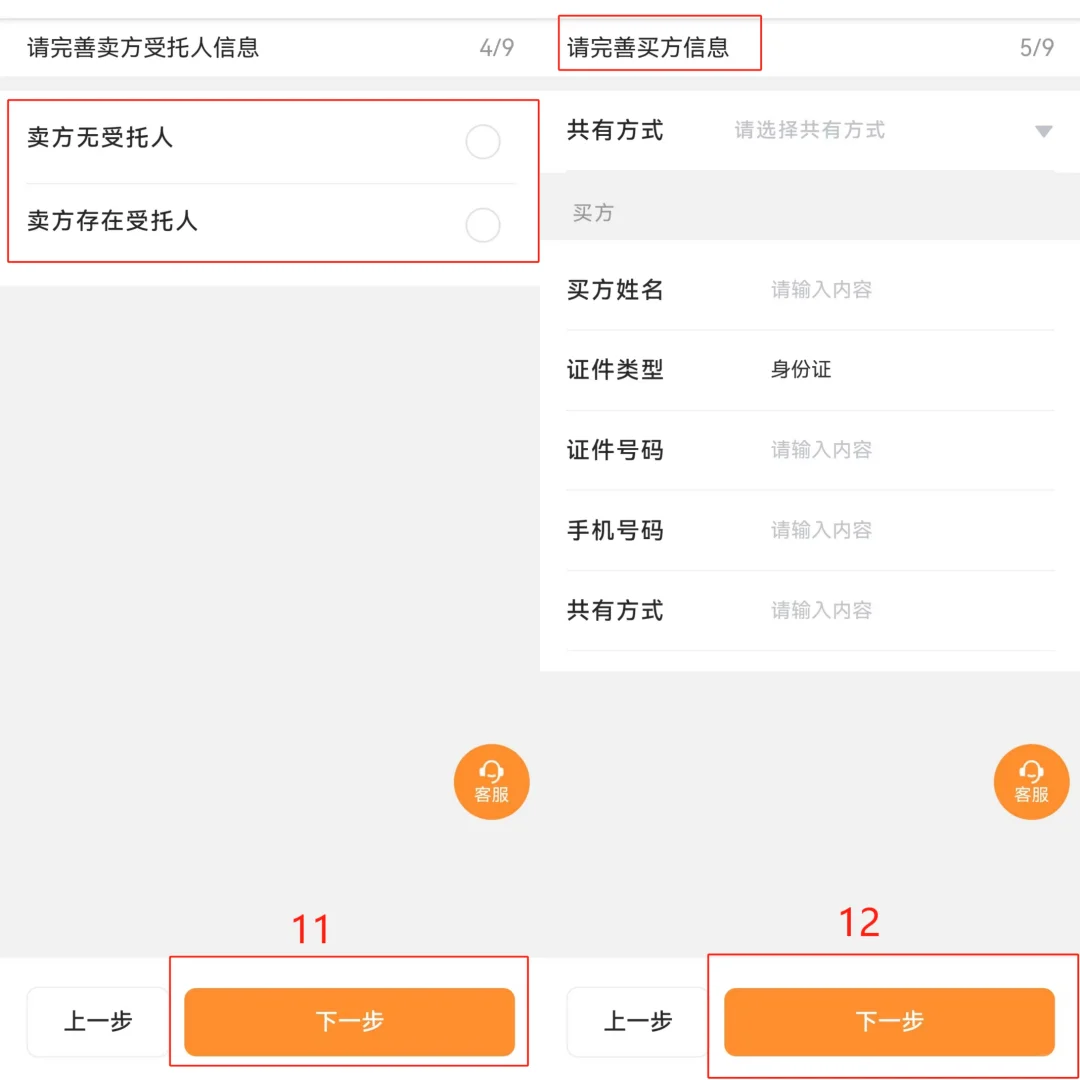Viewport: 1080px width, 1080px height.
Task: Focus the 买方姓名 input field
Action: click(912, 289)
